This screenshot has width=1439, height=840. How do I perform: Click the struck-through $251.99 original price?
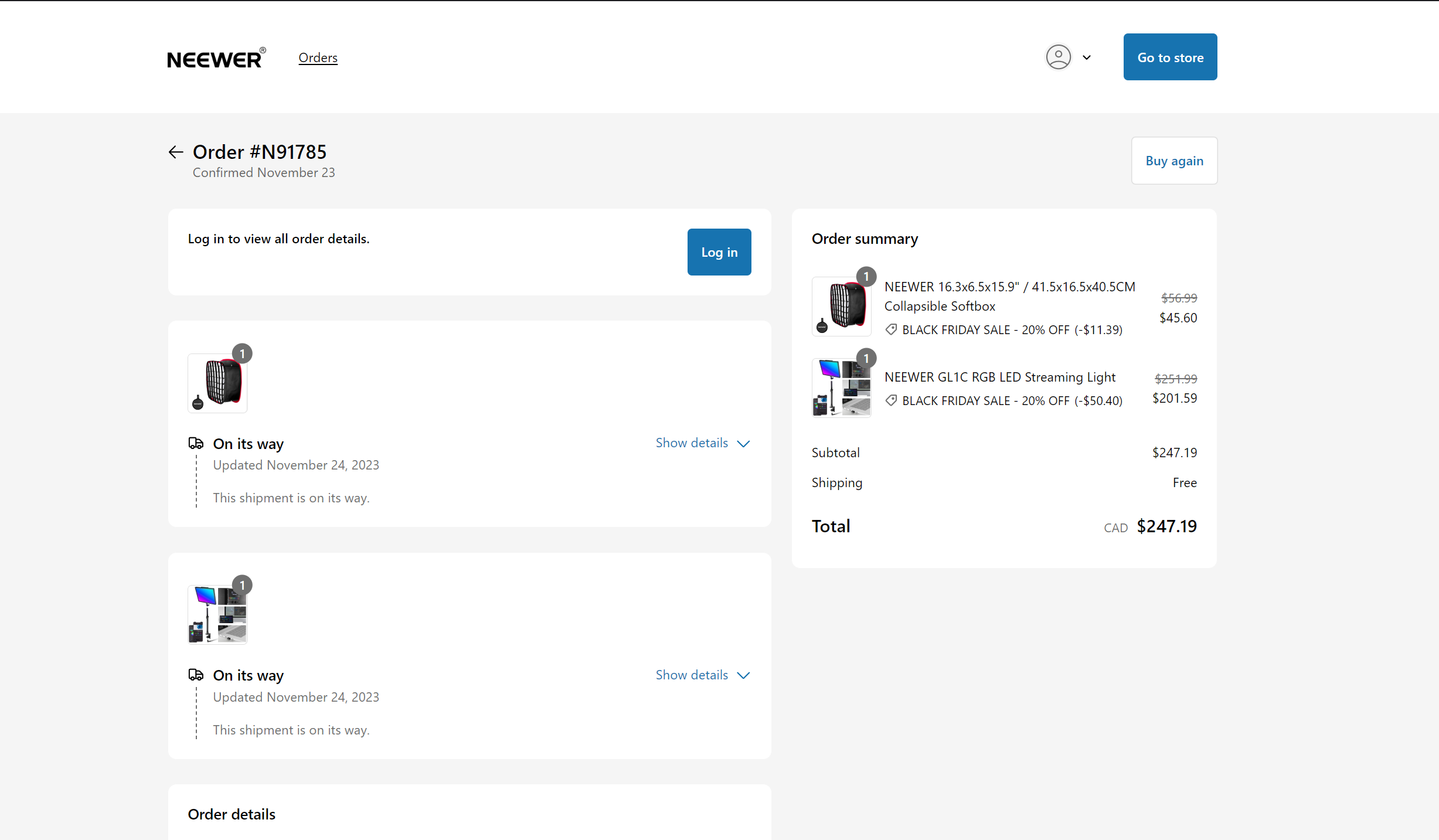pos(1176,379)
